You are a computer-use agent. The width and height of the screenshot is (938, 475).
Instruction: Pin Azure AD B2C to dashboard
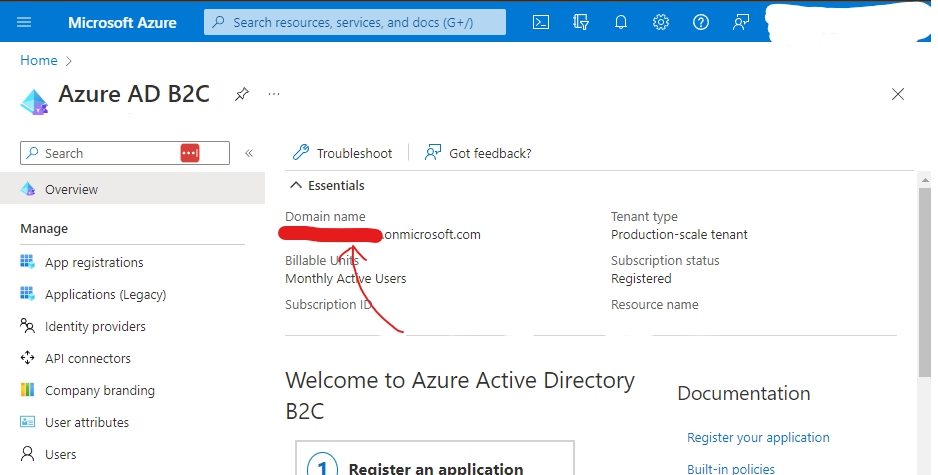tap(241, 94)
